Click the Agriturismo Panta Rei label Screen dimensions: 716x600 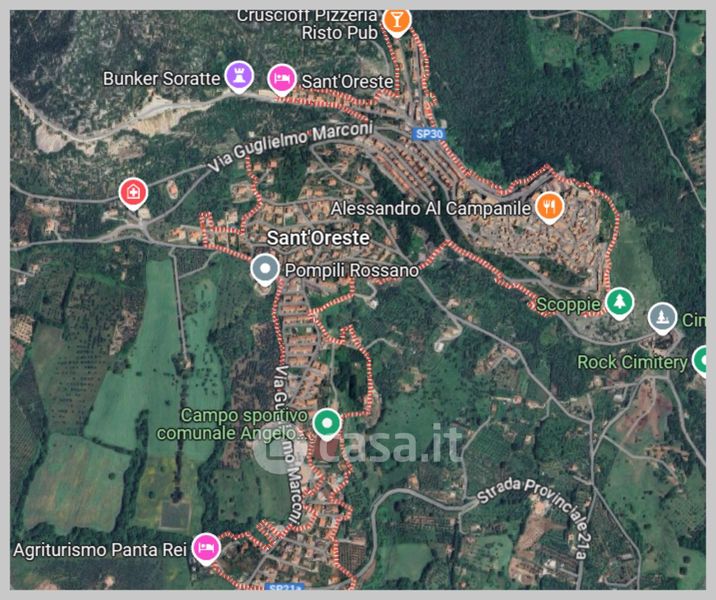coord(100,550)
